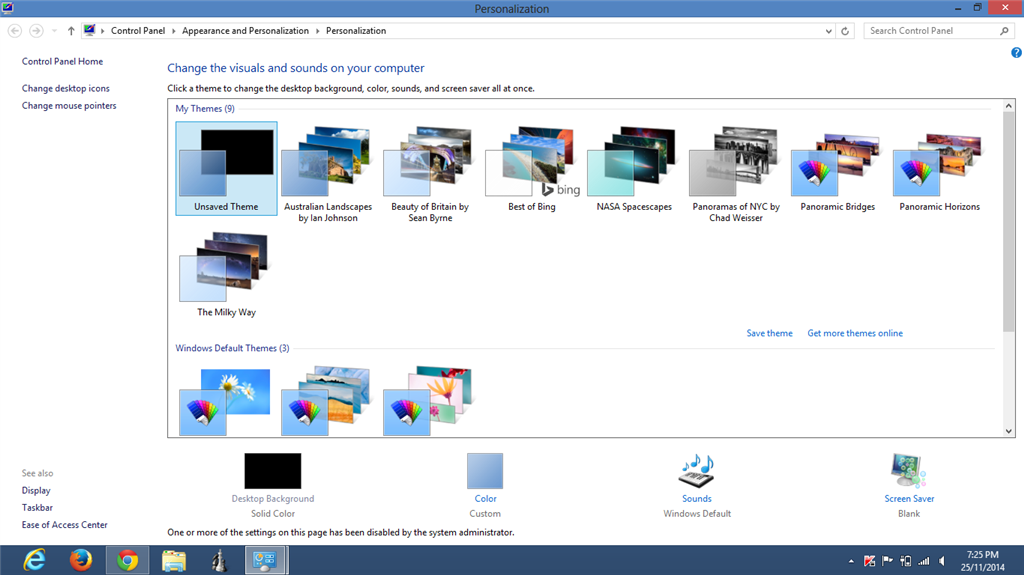Switch to Google Chrome on taskbar
This screenshot has height=575, width=1024.
[127, 561]
